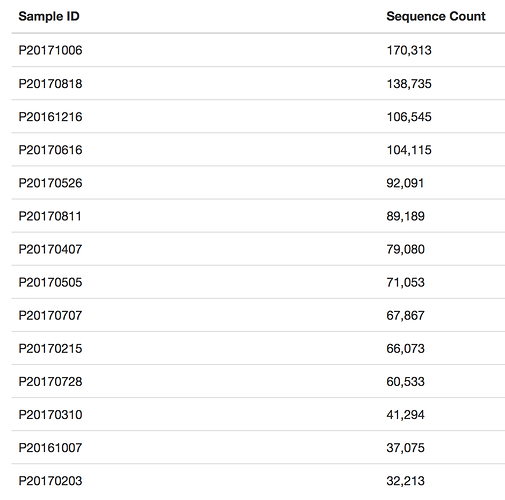Click the sequence count value 92,091
Image resolution: width=505 pixels, height=500 pixels.
coord(405,183)
